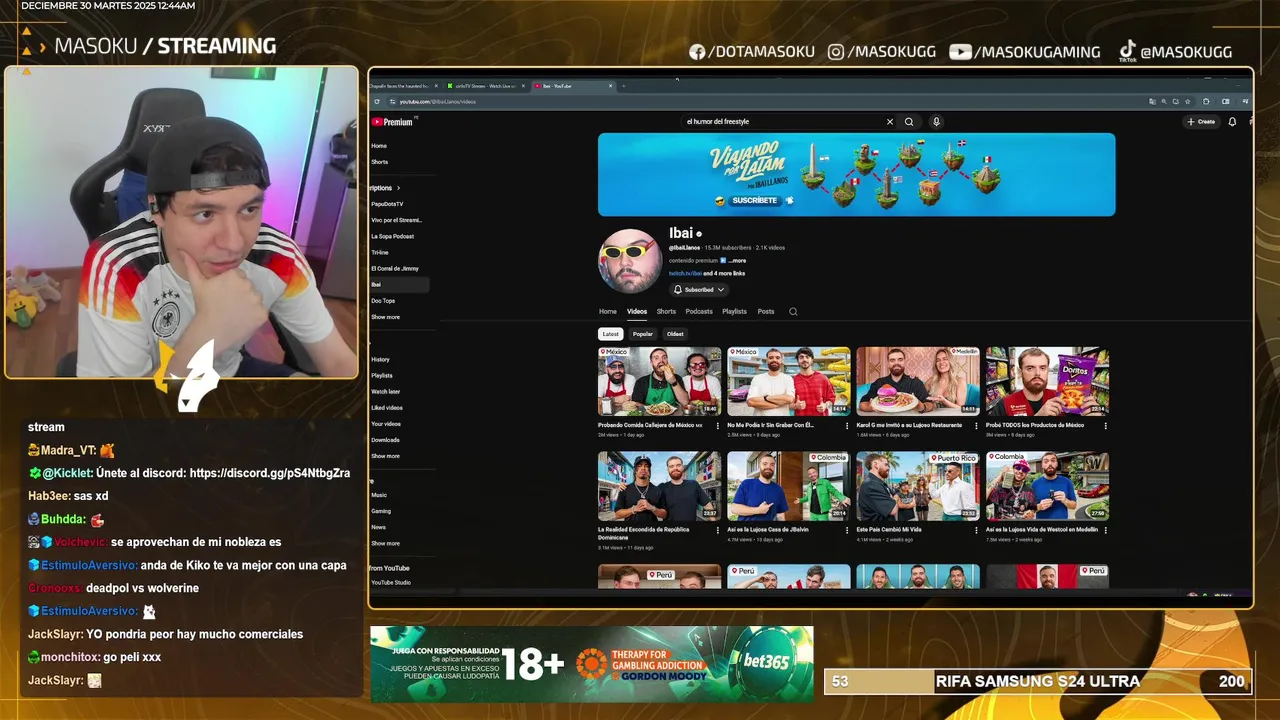Clear the YouTube search box text

pos(890,122)
